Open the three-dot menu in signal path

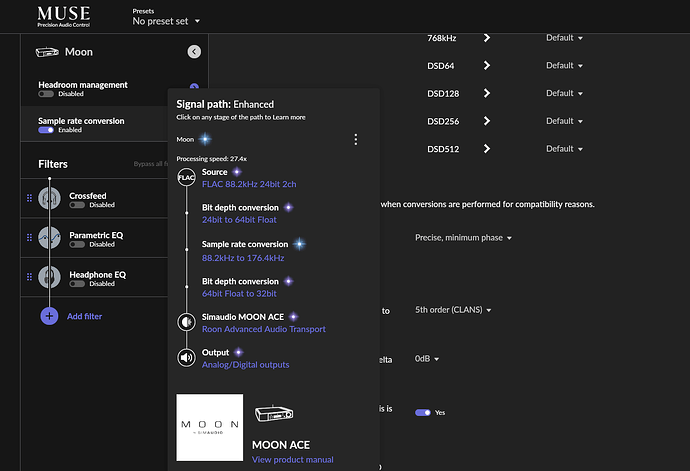[356, 140]
